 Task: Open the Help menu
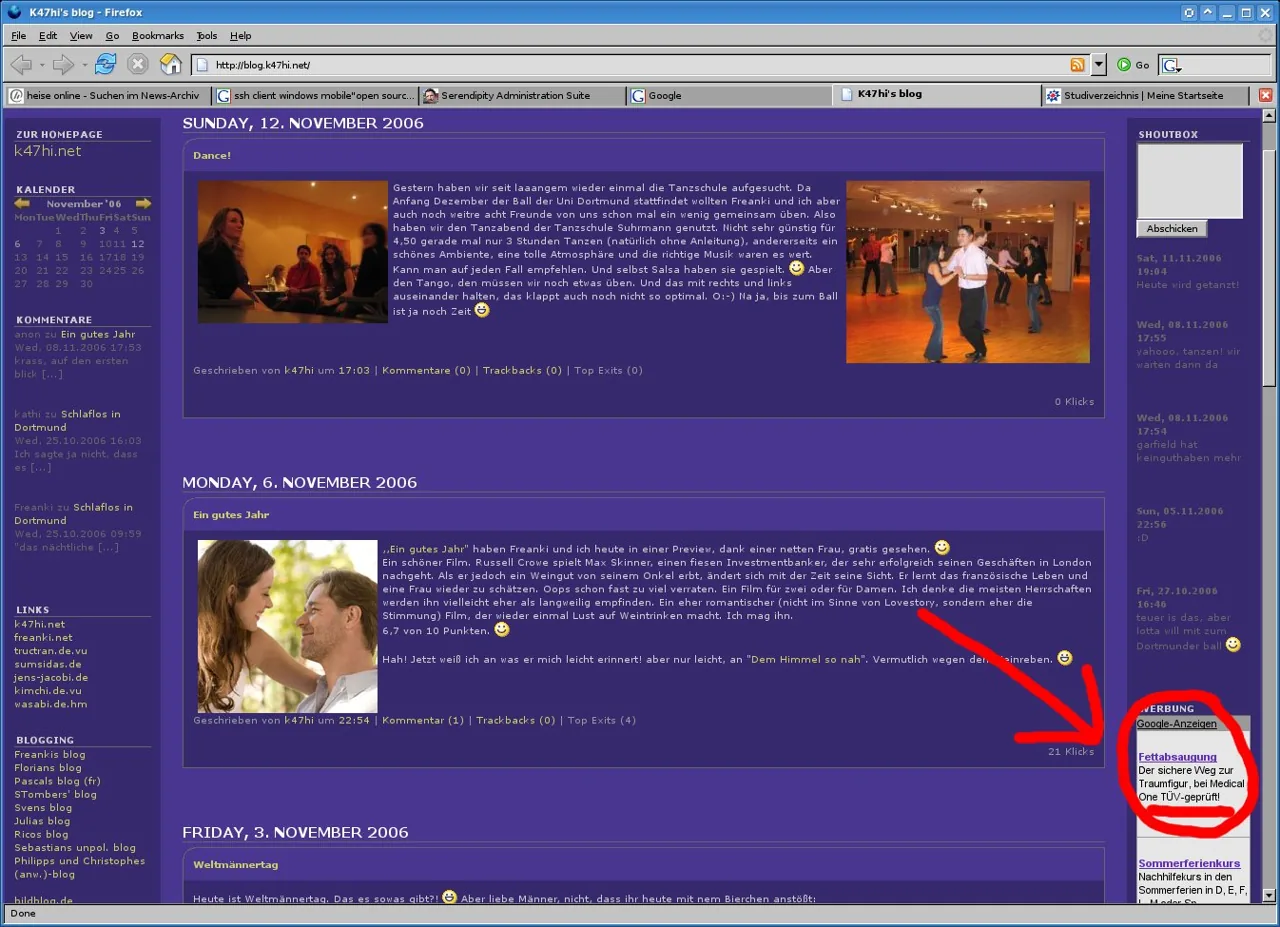click(x=241, y=36)
